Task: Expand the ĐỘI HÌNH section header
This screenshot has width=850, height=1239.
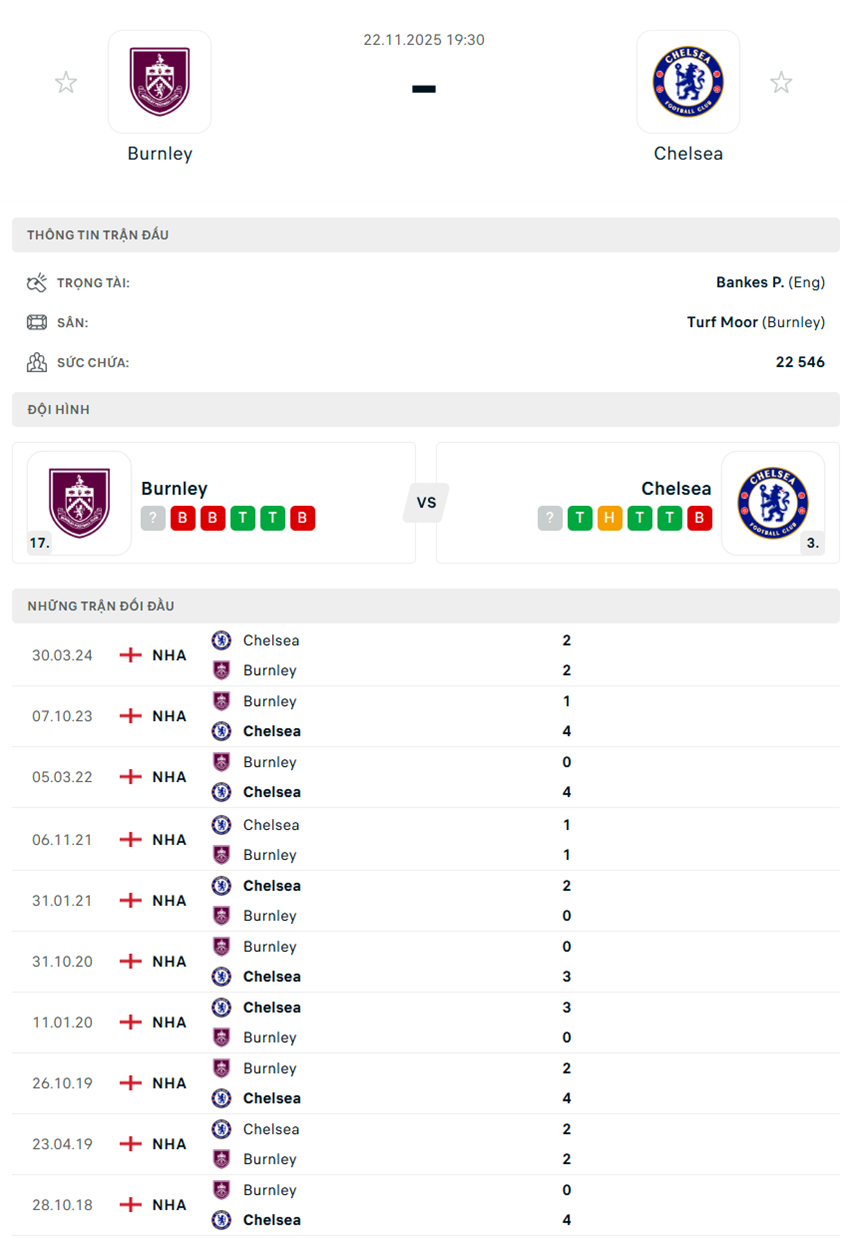Action: 425,409
